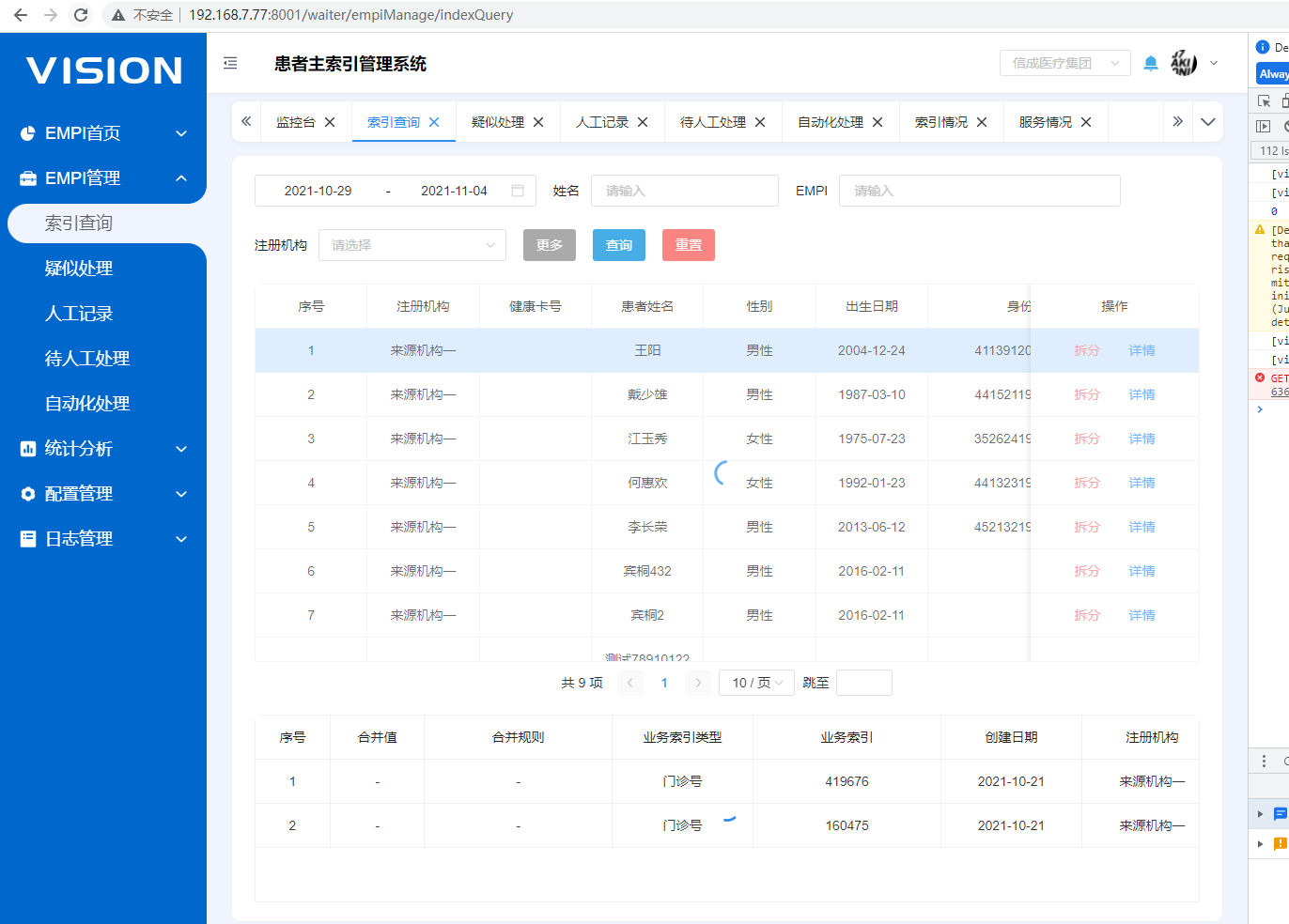Open notifications bell icon
This screenshot has height=924, width=1289.
pyautogui.click(x=1151, y=64)
